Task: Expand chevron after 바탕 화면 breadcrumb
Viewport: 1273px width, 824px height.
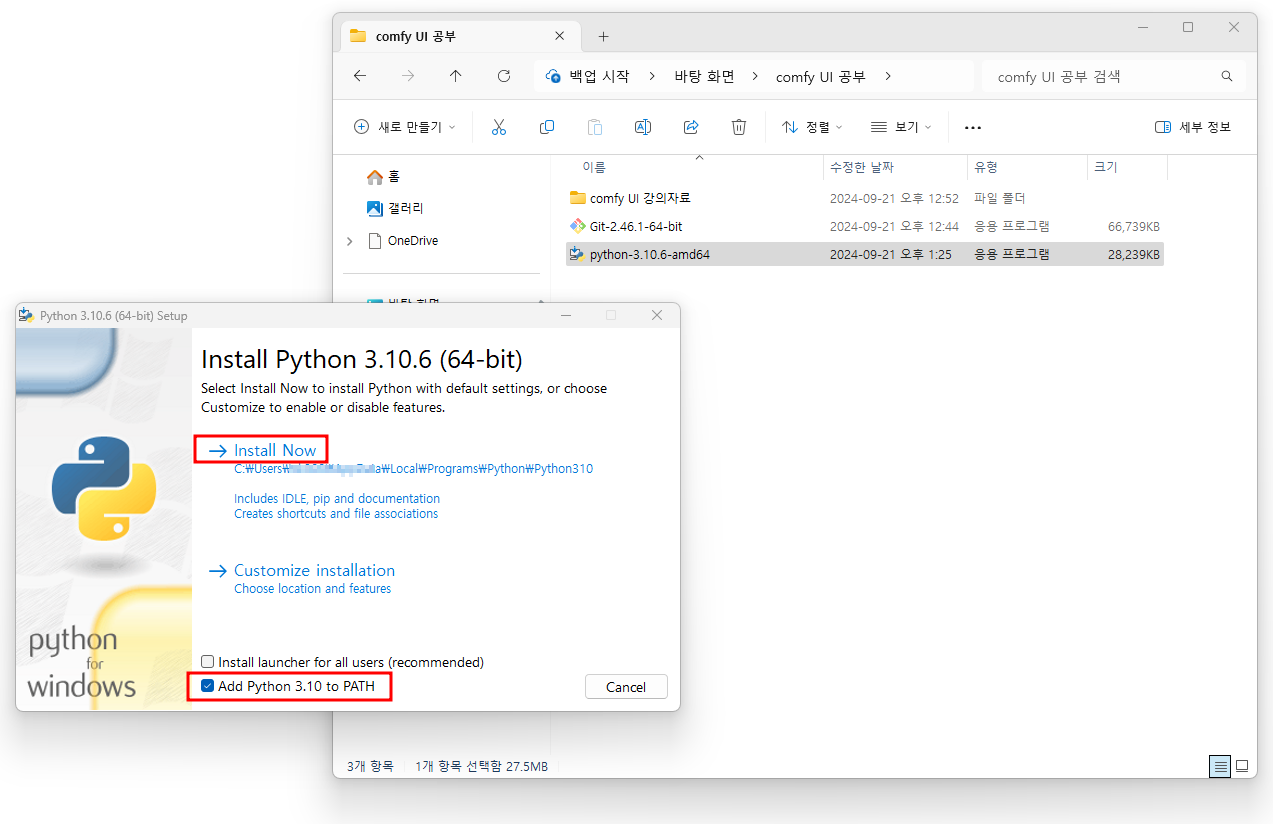Action: [x=755, y=77]
